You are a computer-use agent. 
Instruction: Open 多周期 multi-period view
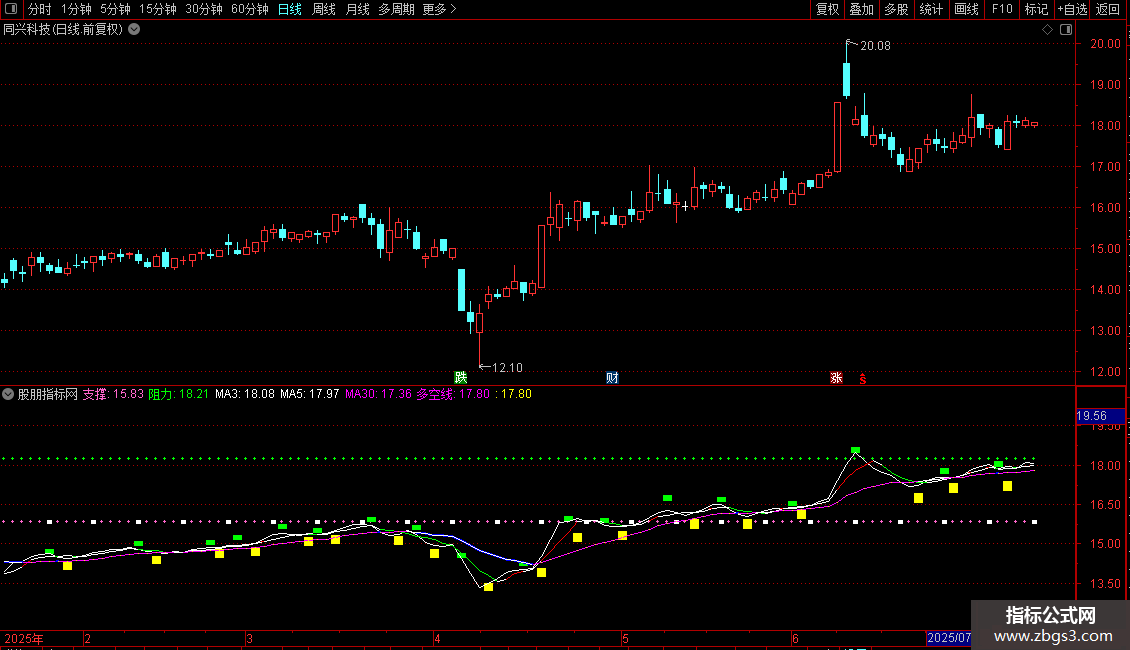click(x=396, y=9)
